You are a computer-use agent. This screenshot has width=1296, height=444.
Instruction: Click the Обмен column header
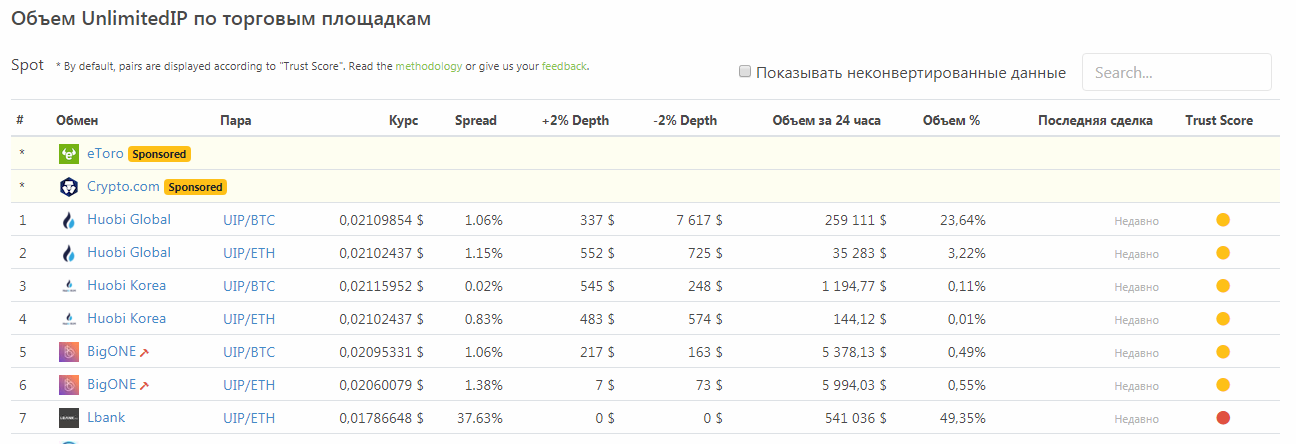pyautogui.click(x=77, y=120)
